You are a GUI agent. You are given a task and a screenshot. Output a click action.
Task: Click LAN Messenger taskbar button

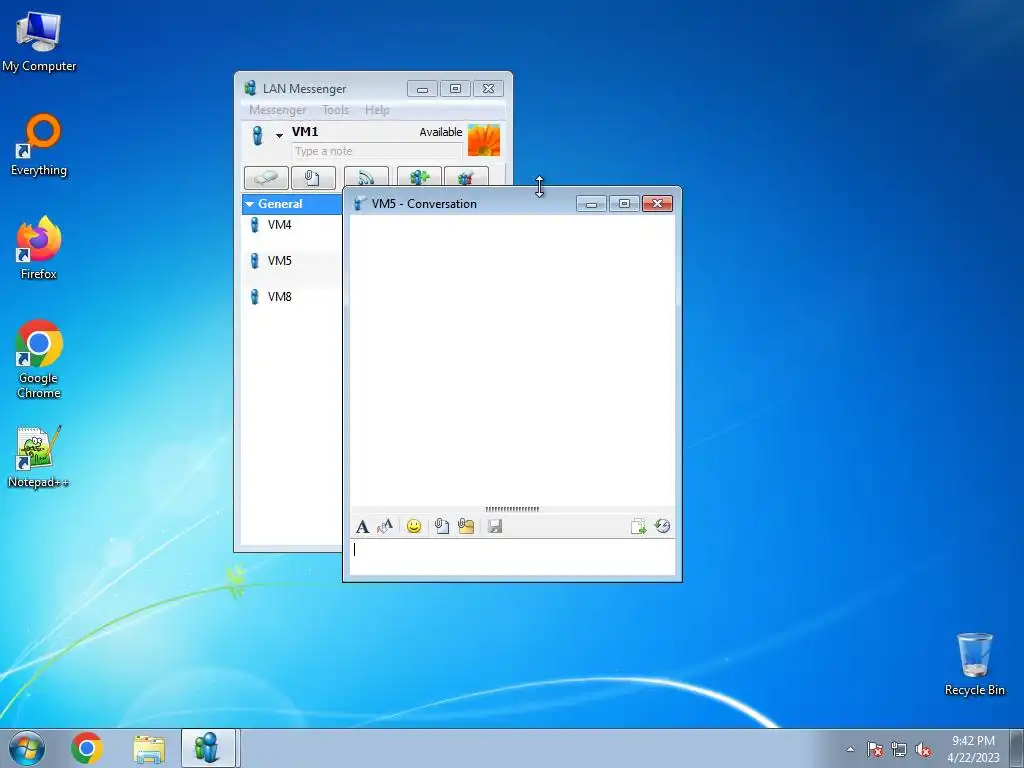208,748
